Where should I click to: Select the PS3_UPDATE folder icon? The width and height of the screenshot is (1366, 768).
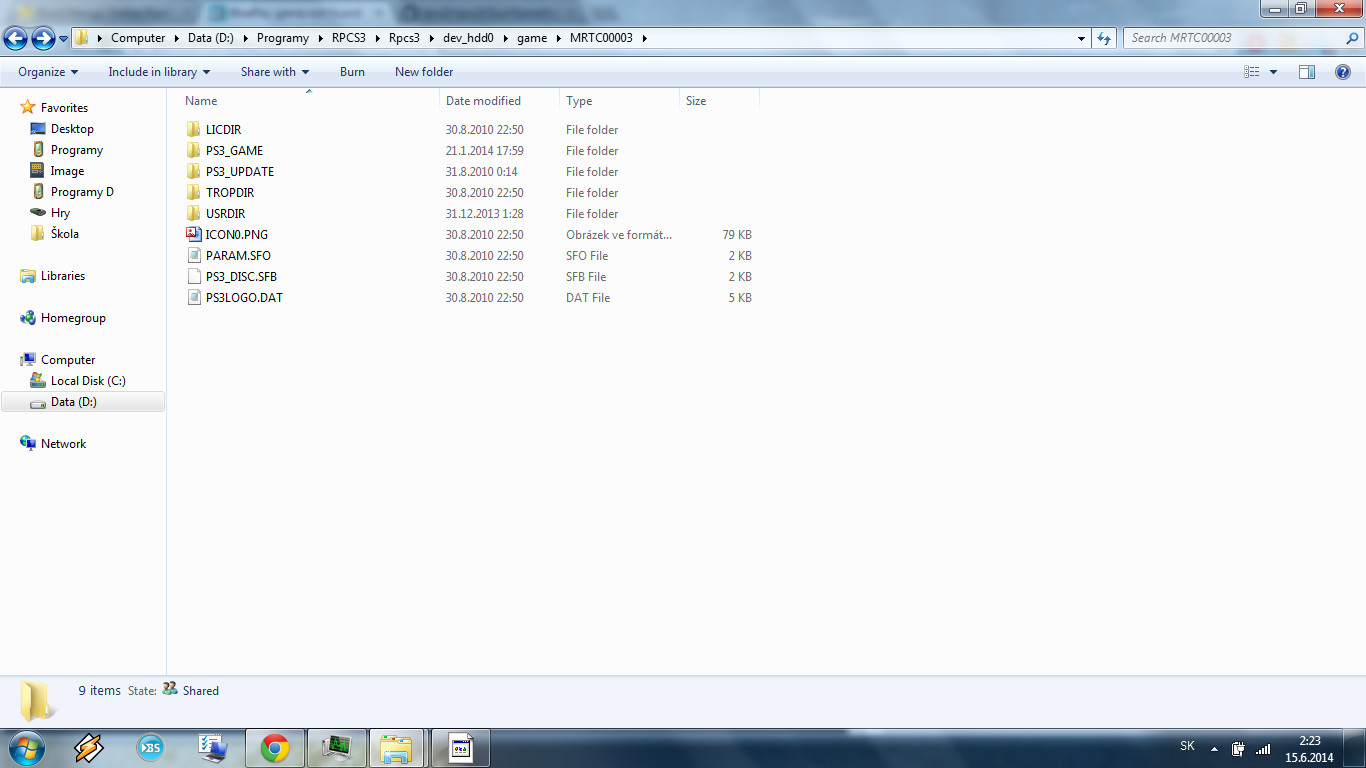[x=194, y=172]
